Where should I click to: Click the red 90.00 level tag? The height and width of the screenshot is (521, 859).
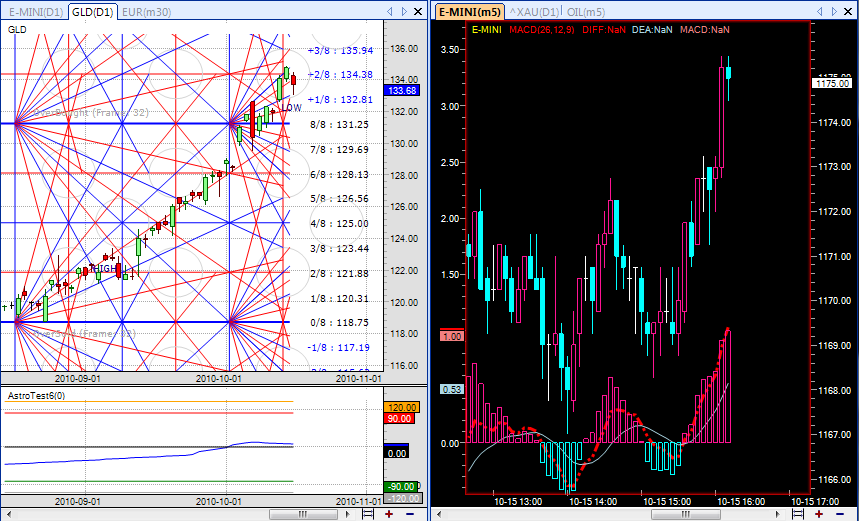[x=399, y=419]
